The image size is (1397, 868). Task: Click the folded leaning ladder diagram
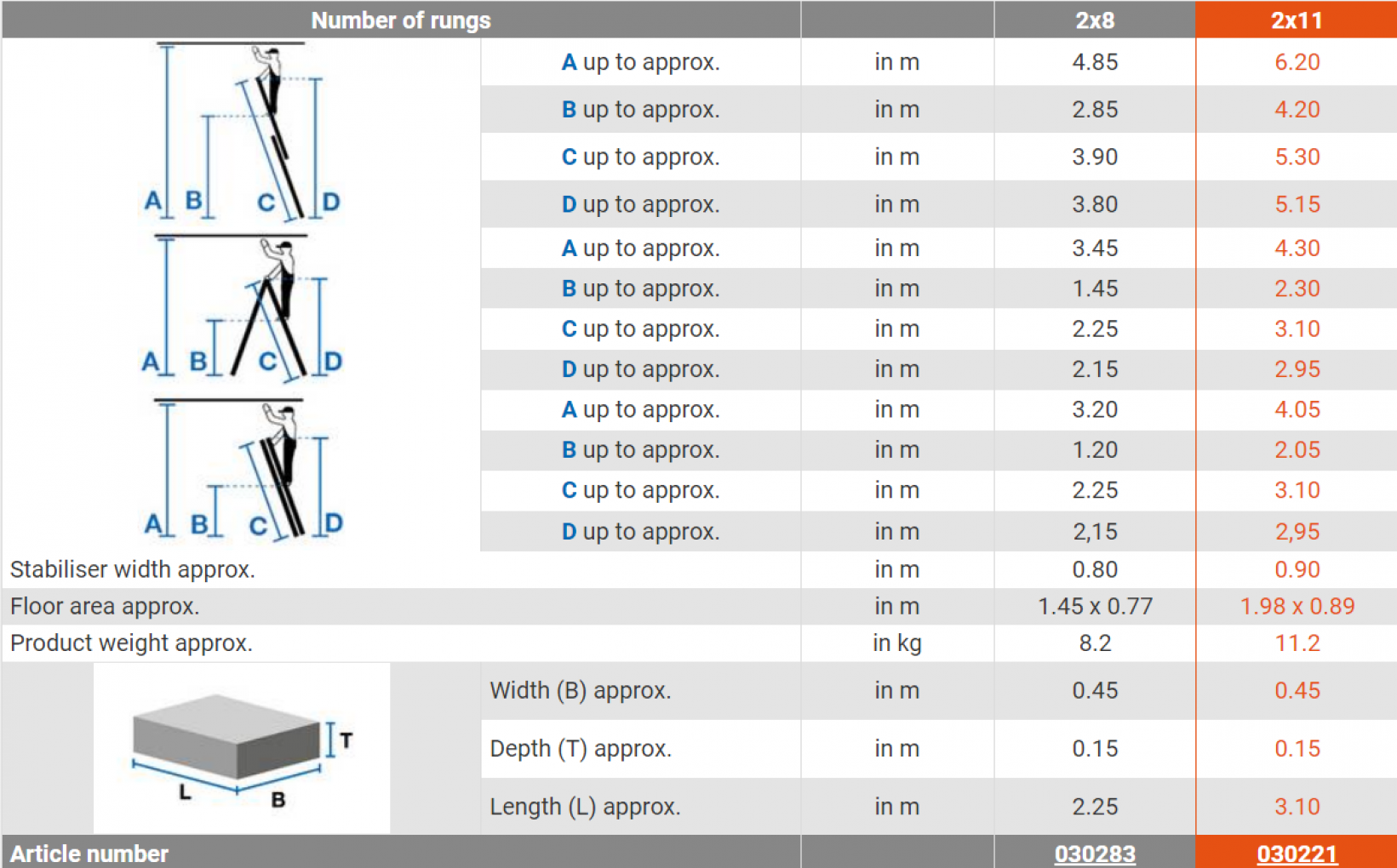(x=242, y=470)
